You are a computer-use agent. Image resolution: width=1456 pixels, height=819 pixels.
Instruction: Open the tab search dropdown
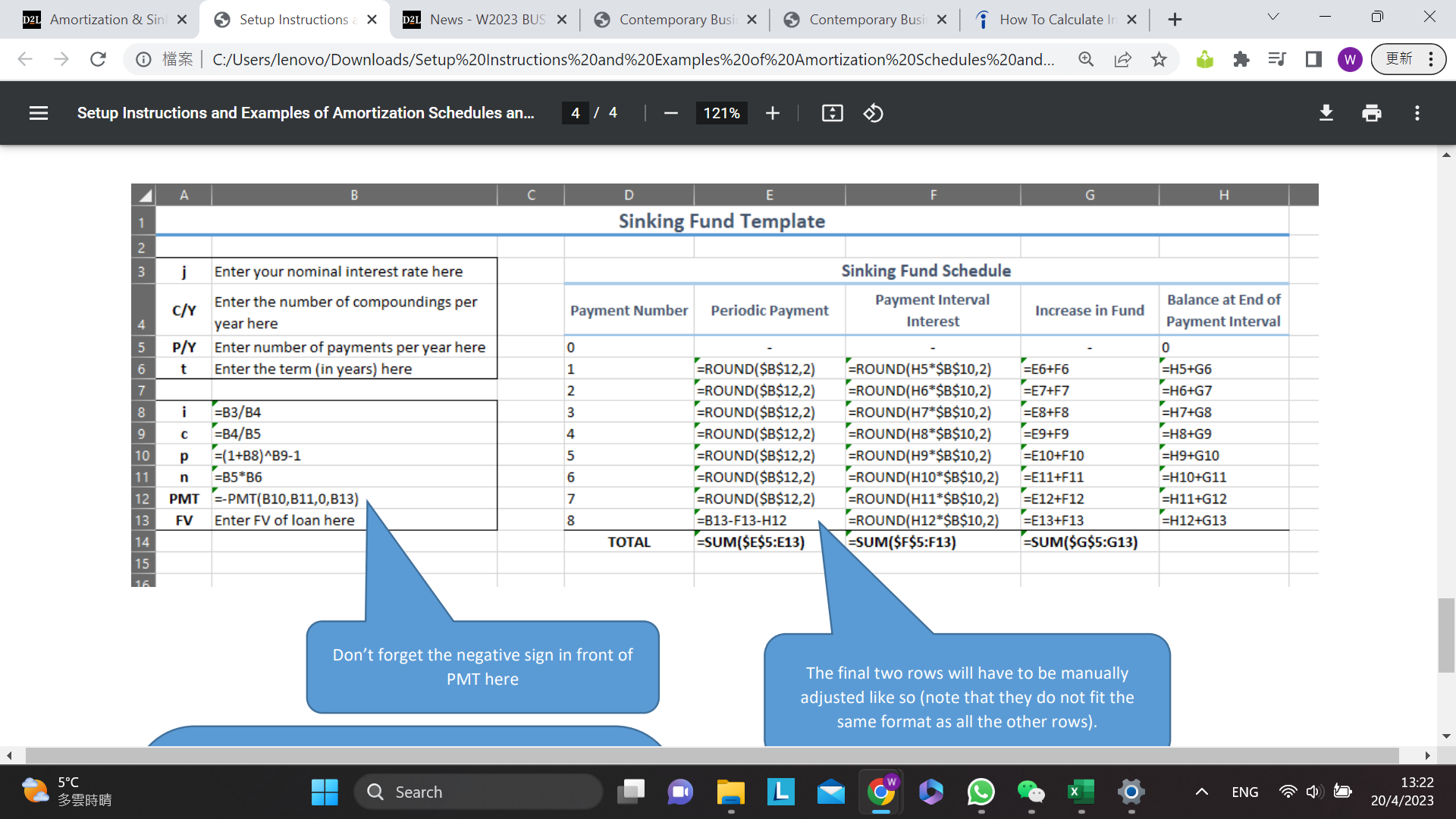click(x=1273, y=17)
